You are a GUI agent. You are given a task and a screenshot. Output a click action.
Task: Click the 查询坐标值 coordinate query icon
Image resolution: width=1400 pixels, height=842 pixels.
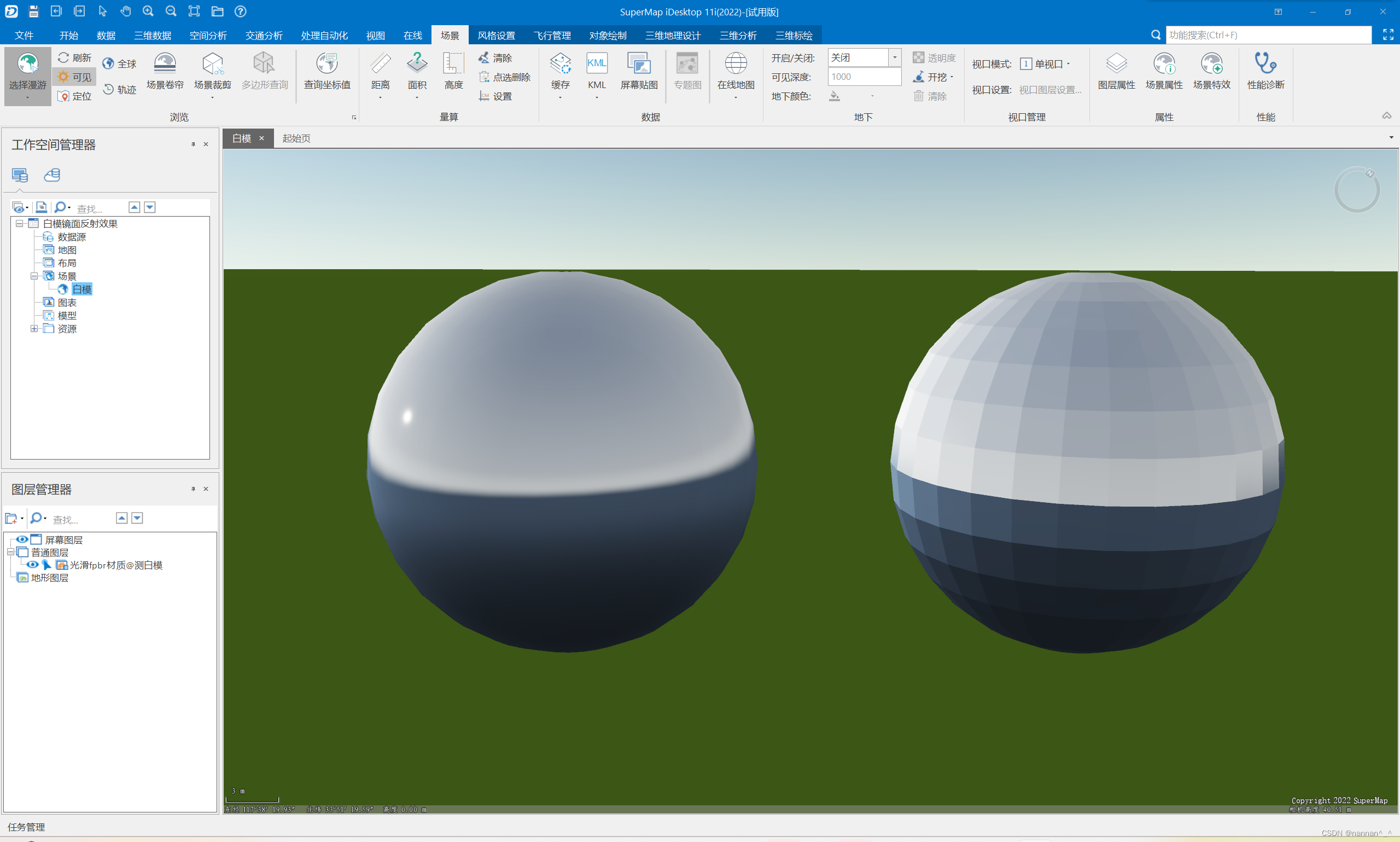[326, 64]
